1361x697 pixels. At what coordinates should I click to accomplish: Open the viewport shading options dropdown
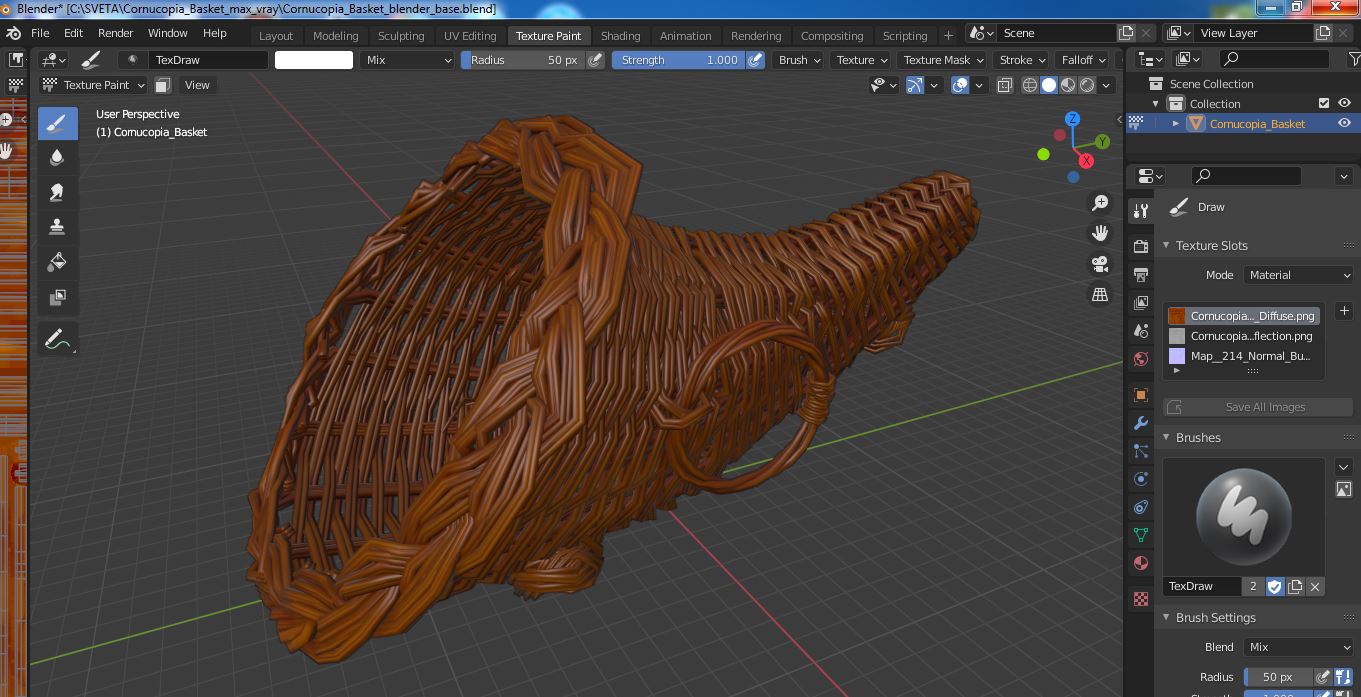tap(1106, 85)
